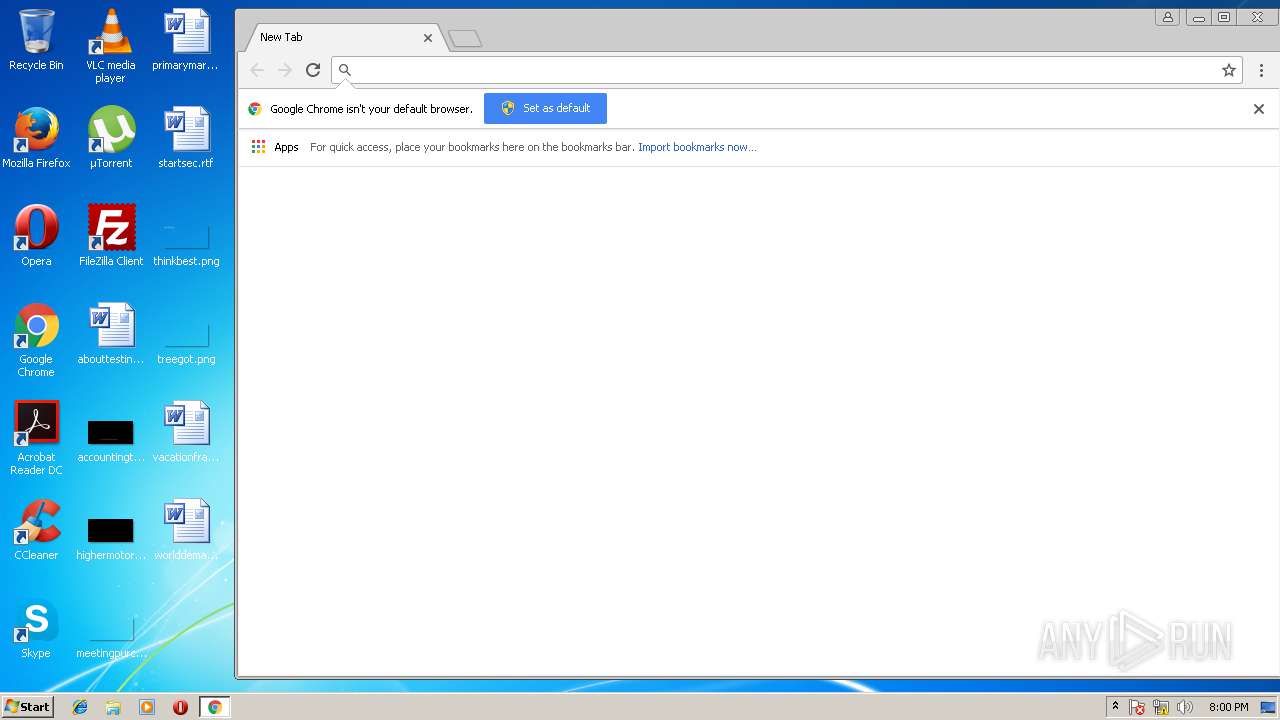The image size is (1280, 720).
Task: Select the treegot.png file icon
Action: point(185,344)
